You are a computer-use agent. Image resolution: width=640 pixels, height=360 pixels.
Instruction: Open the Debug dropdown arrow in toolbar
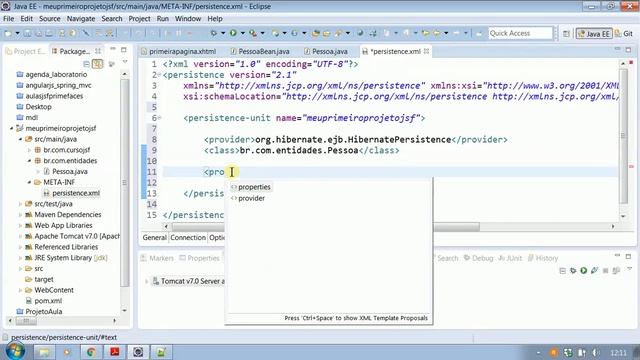coord(223,33)
